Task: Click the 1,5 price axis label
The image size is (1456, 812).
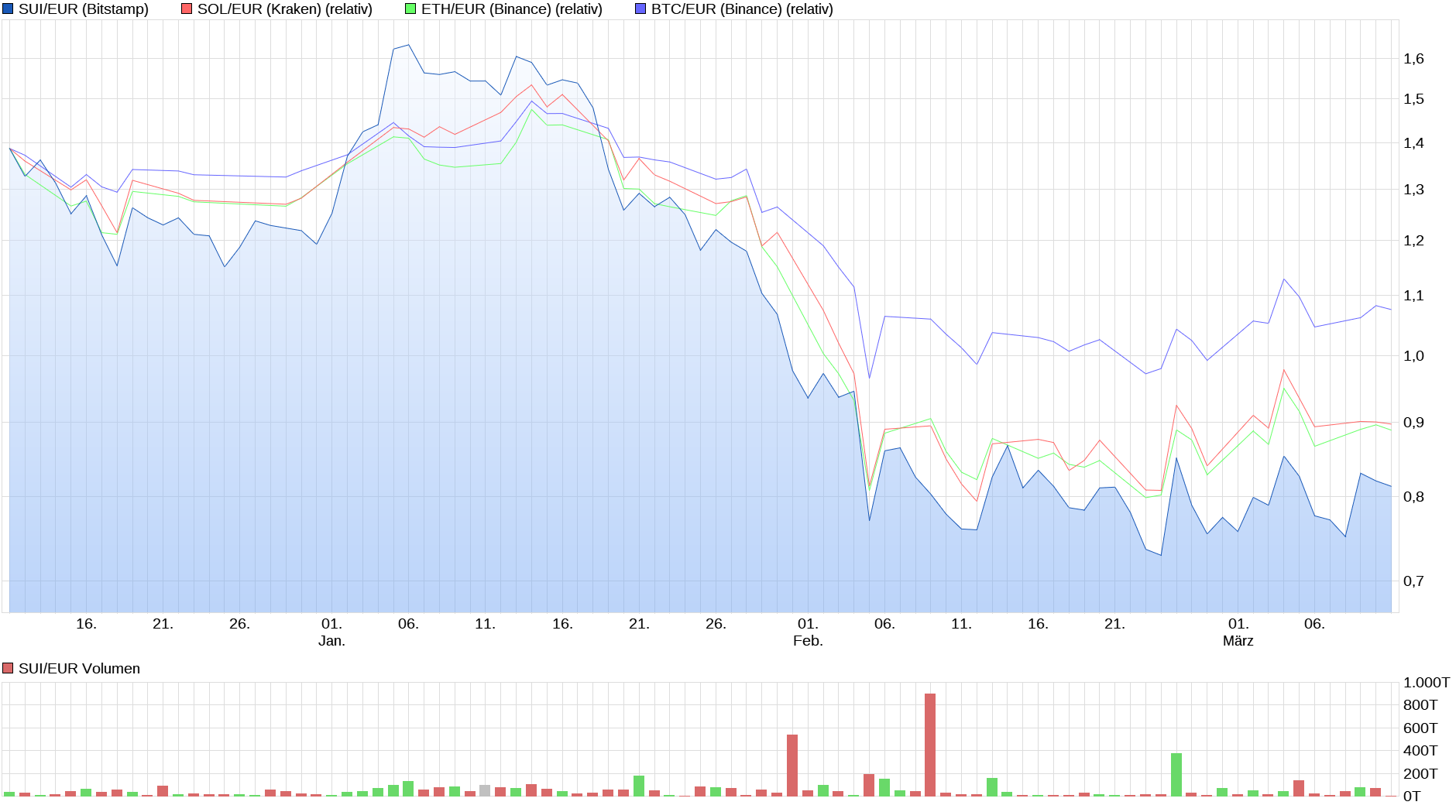Action: pos(1413,99)
